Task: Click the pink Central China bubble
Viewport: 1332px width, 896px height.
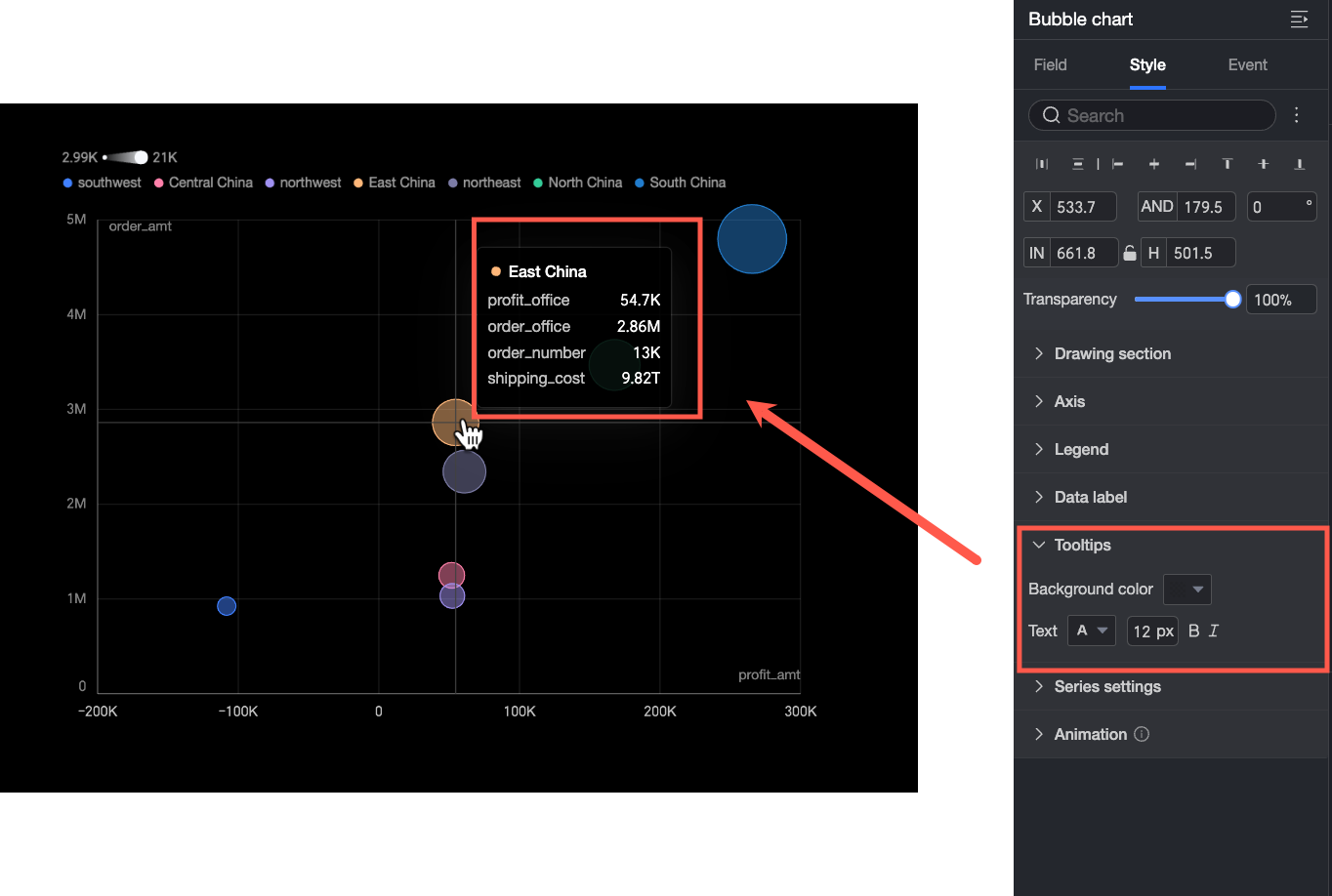Action: (451, 576)
